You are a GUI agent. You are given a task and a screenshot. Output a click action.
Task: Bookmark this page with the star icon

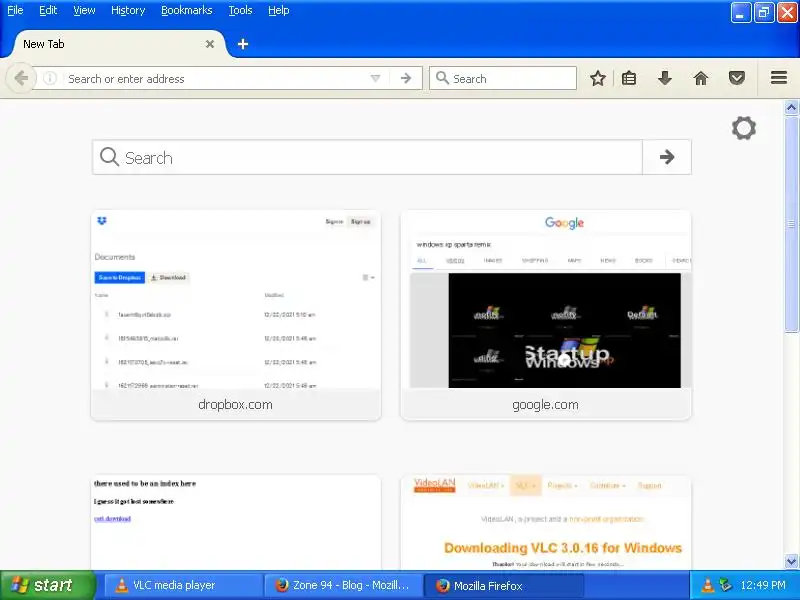(597, 78)
